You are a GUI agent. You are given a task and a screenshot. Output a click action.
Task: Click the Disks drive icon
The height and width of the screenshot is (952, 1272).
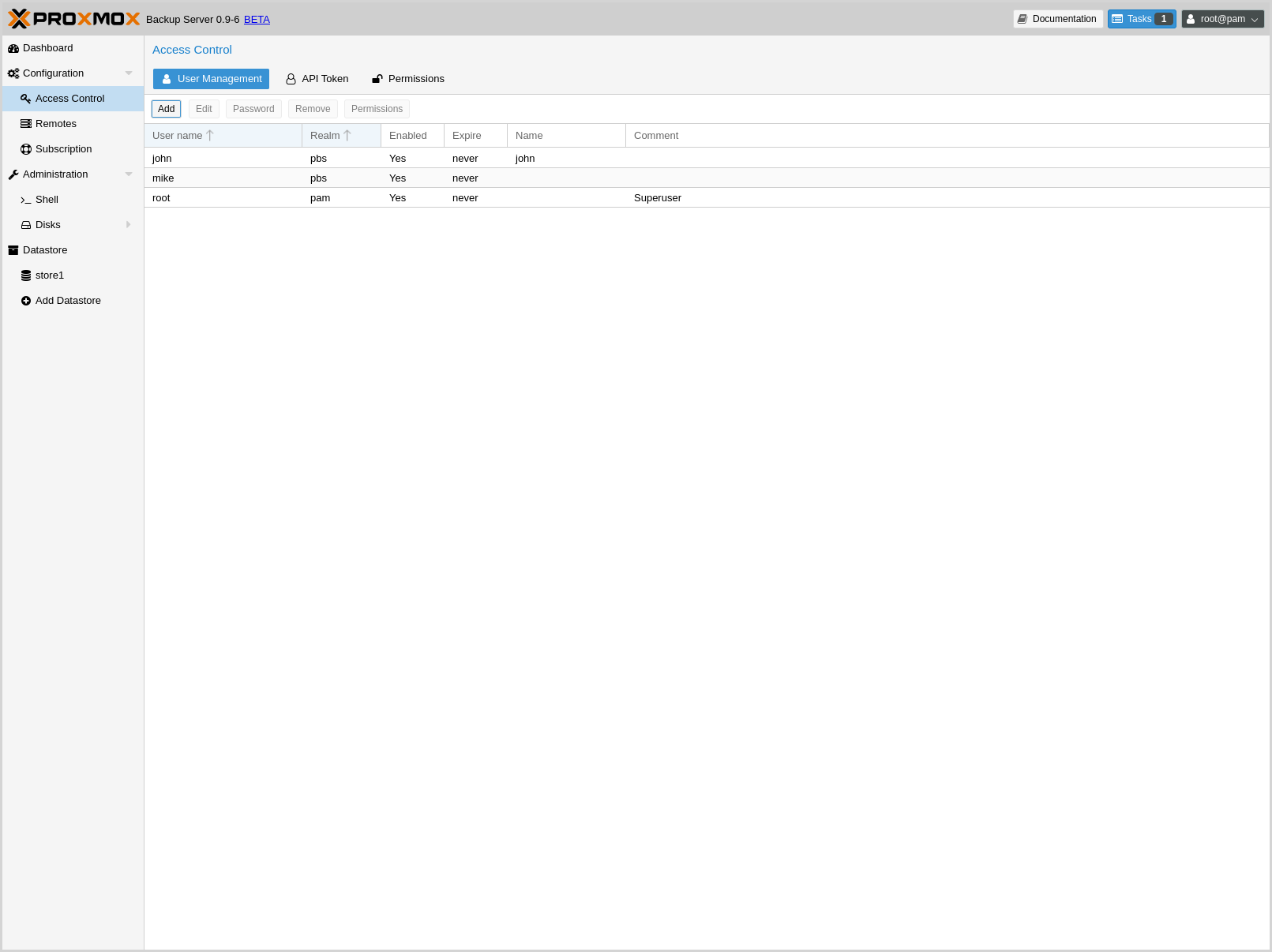pyautogui.click(x=26, y=225)
